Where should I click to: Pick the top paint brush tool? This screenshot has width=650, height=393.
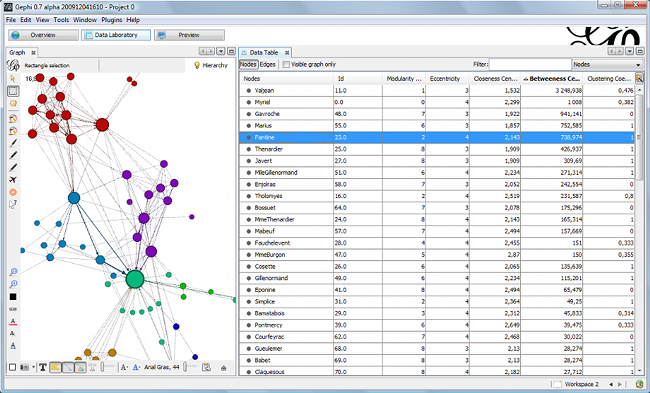point(13,143)
